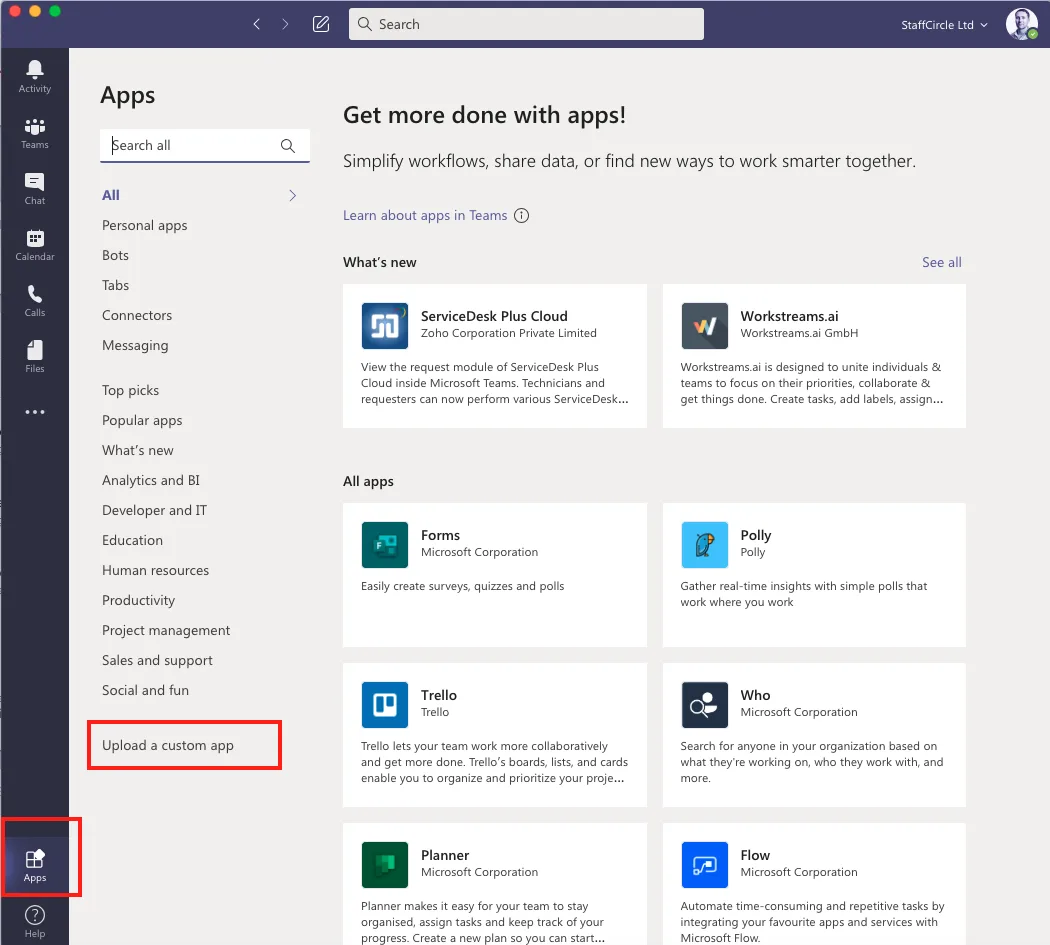Click the Who app icon

(x=704, y=705)
